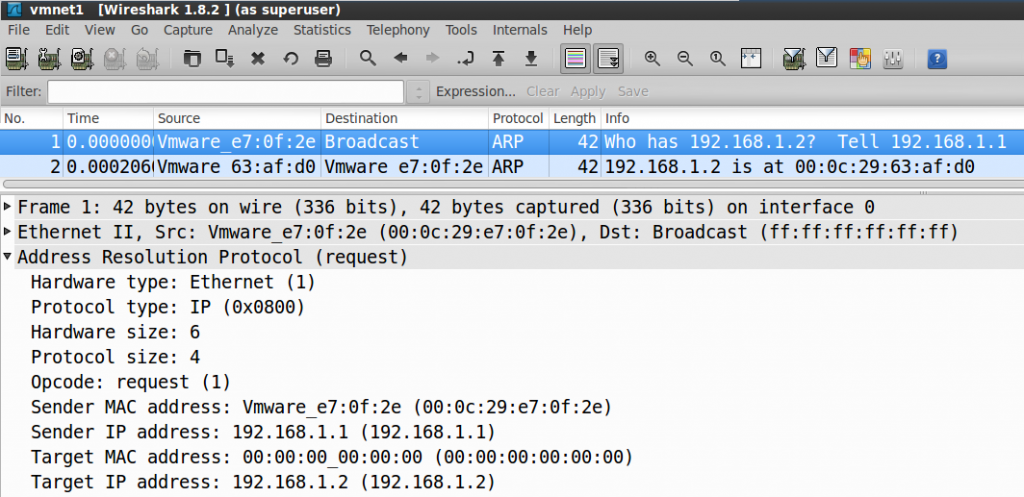Viewport: 1024px width, 497px height.
Task: Open the Internals menu
Action: [x=520, y=30]
